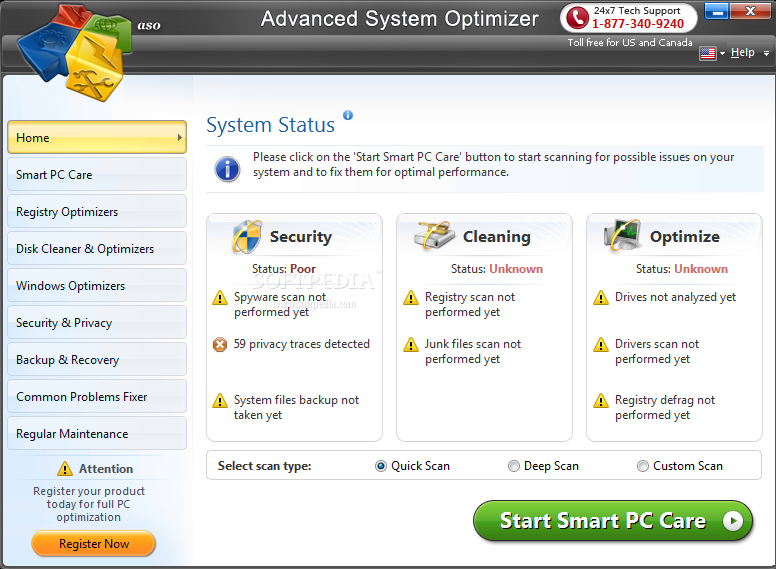Open Backup & Recovery section
The width and height of the screenshot is (776, 569).
coord(97,359)
